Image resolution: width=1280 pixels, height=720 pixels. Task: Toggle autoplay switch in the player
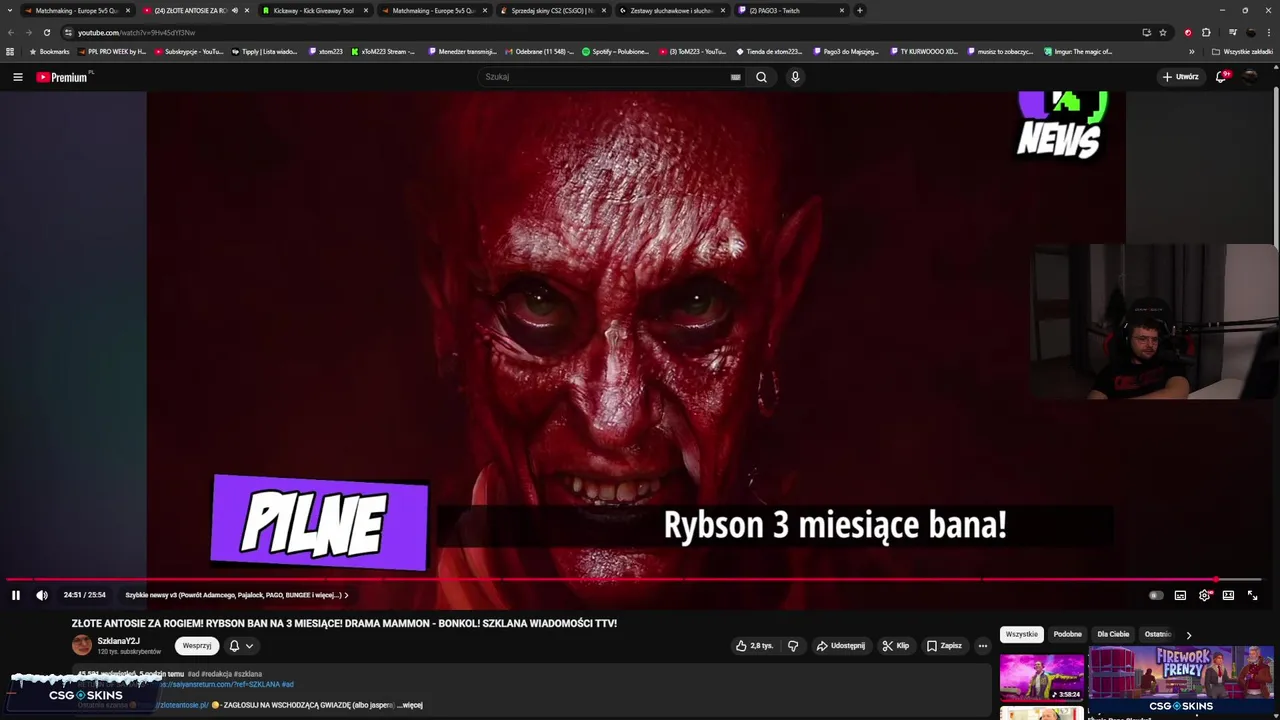coord(1156,595)
